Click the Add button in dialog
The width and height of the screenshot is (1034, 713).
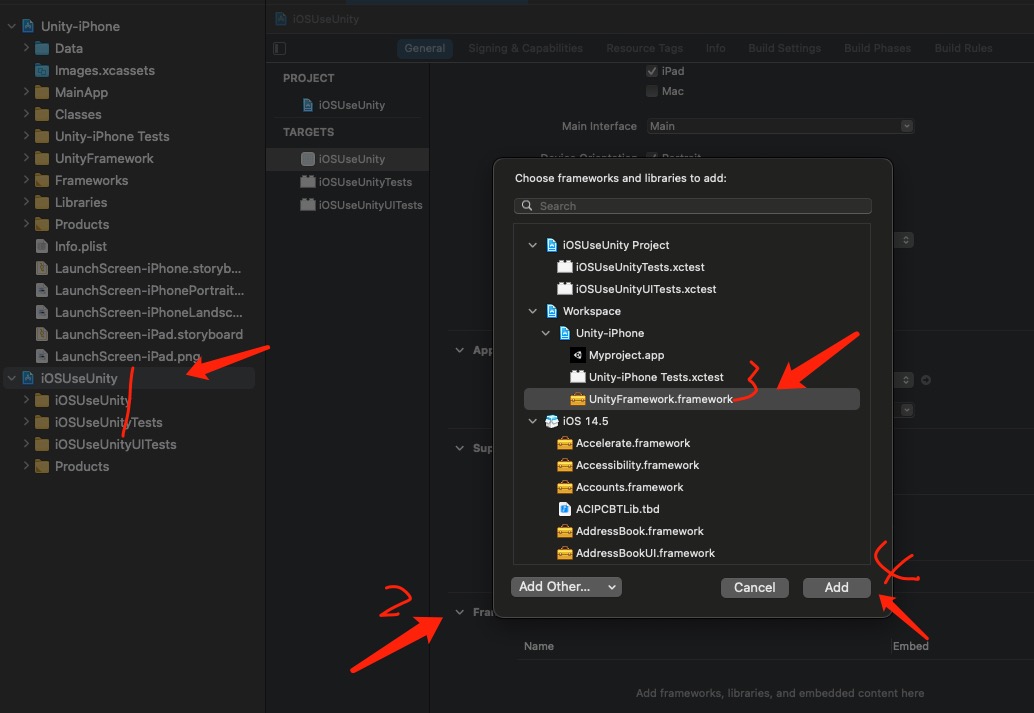click(x=836, y=587)
